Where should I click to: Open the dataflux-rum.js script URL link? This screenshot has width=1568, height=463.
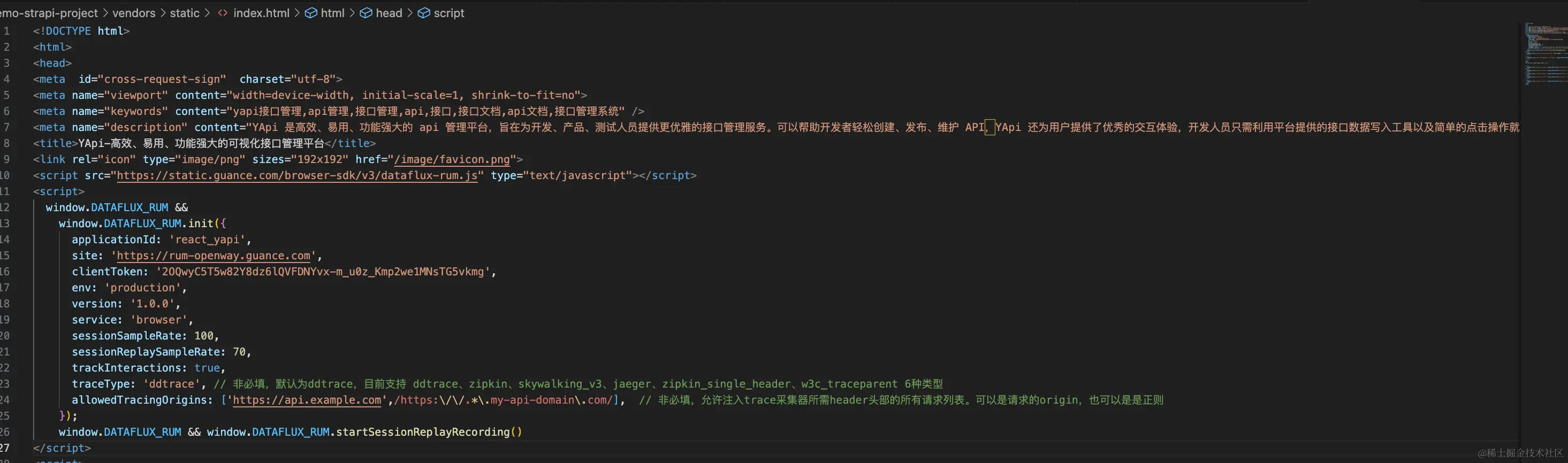[297, 176]
